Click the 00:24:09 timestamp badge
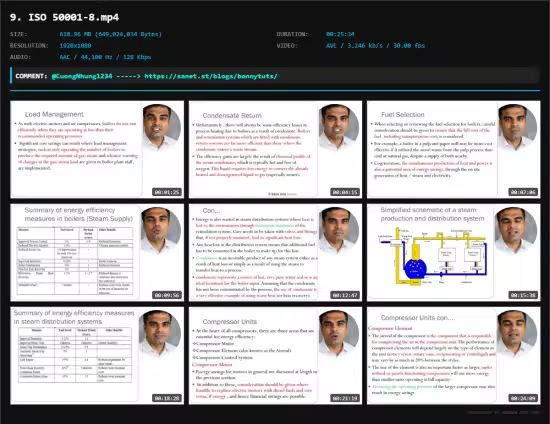Viewport: 550px width, 424px height. 523,398
